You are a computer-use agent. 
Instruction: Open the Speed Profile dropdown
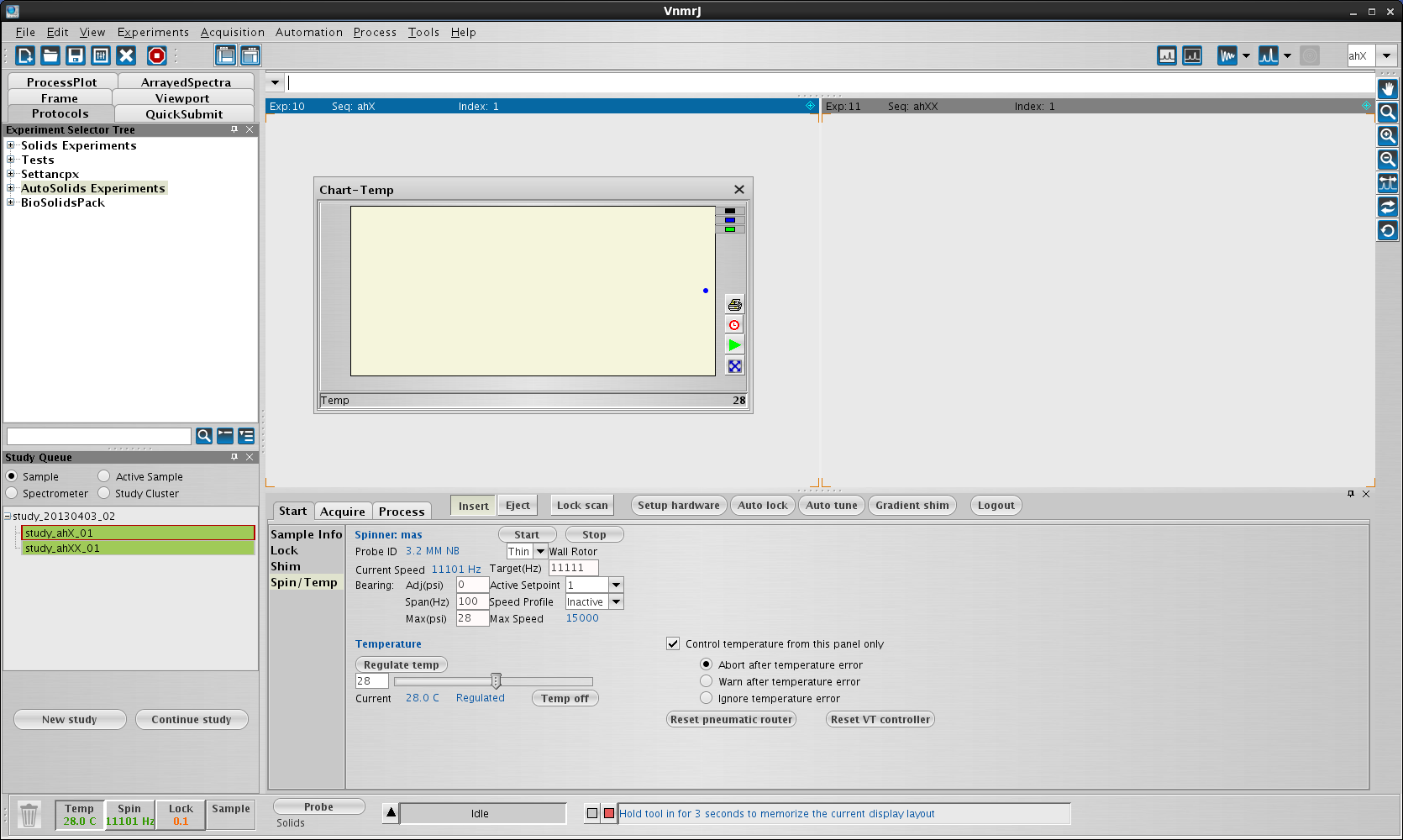tap(616, 601)
